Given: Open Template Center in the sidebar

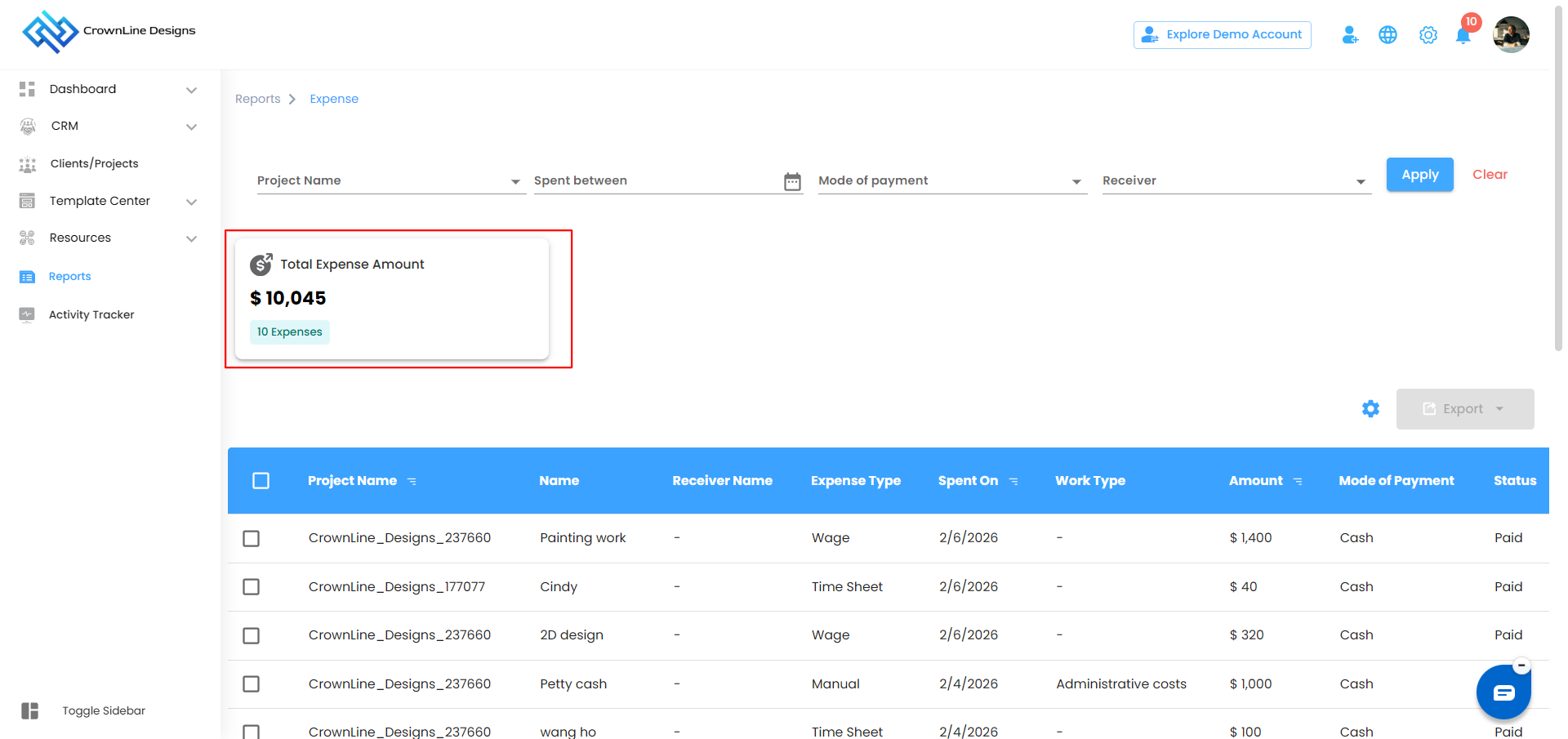Looking at the screenshot, I should [x=100, y=201].
